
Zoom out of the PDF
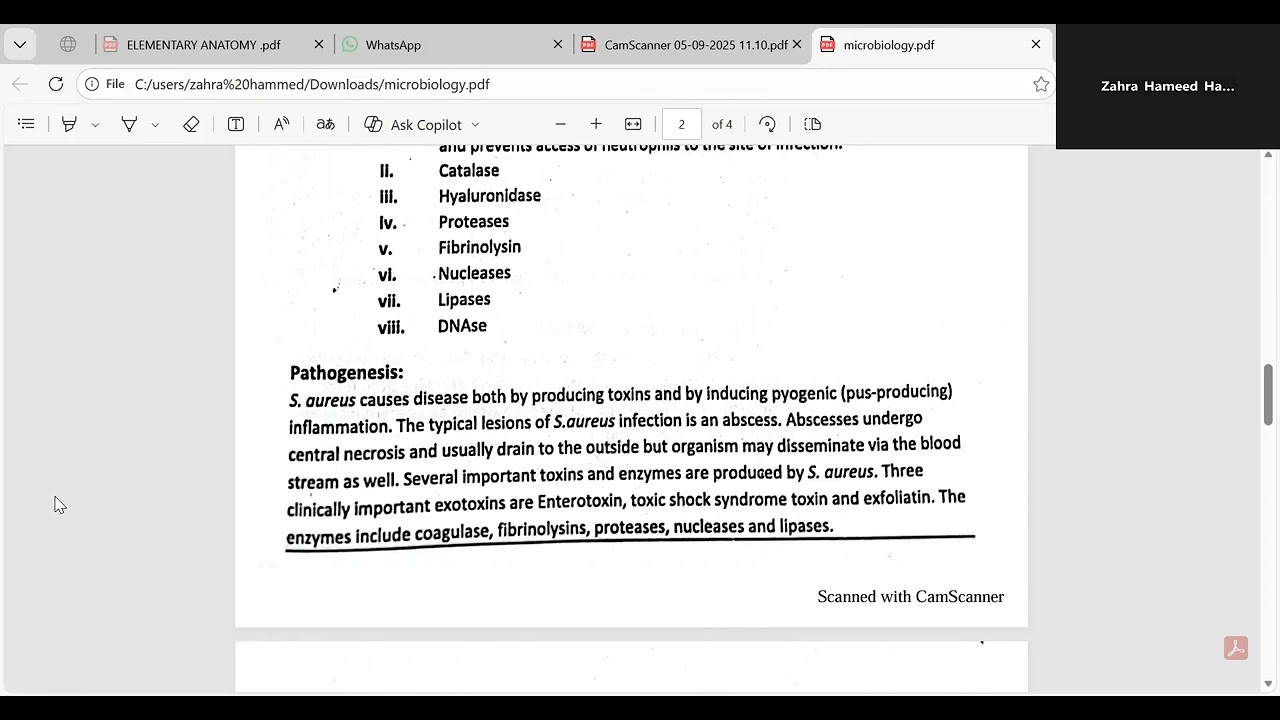pyautogui.click(x=560, y=124)
